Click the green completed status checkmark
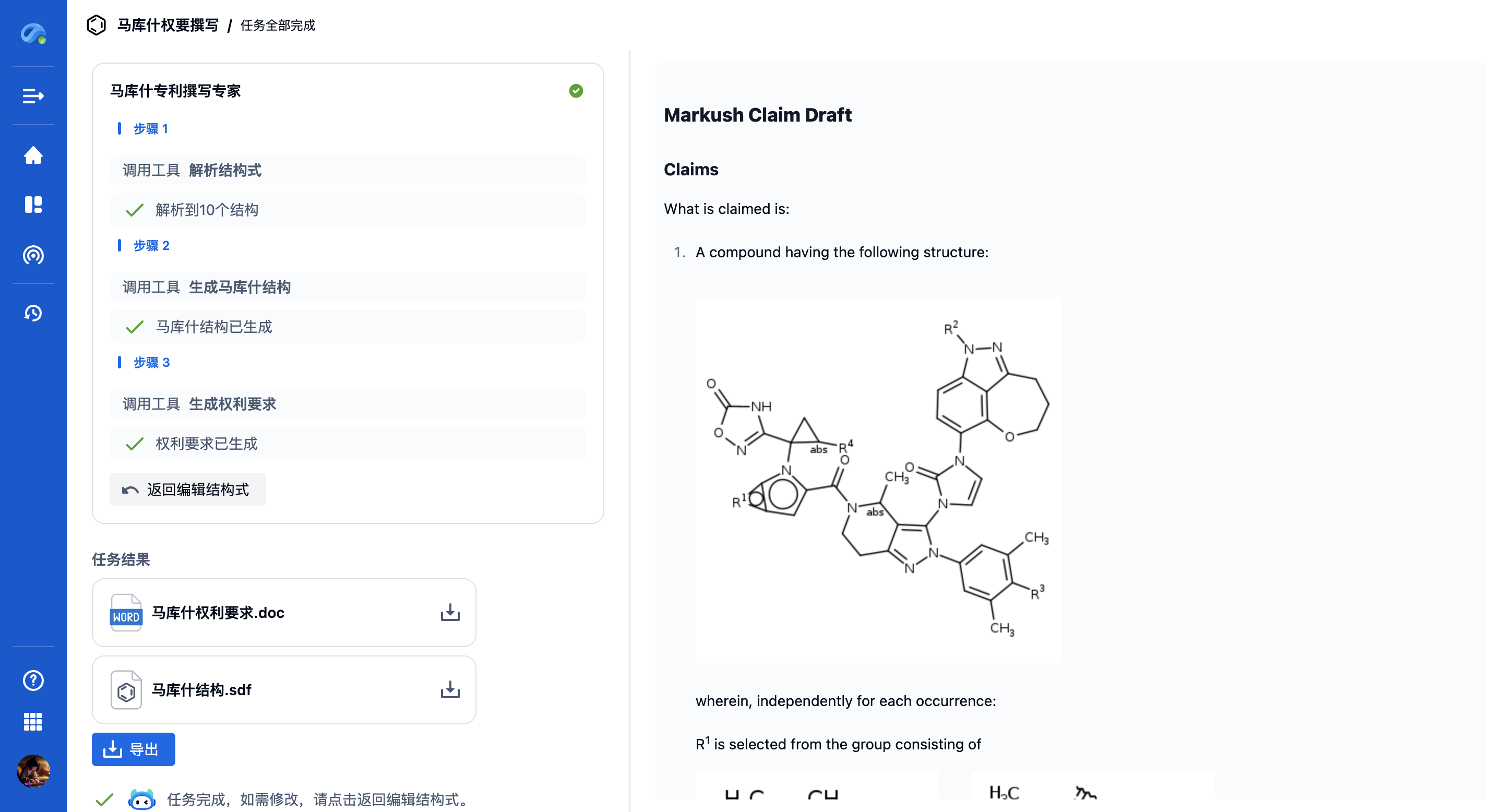1503x812 pixels. tap(576, 91)
